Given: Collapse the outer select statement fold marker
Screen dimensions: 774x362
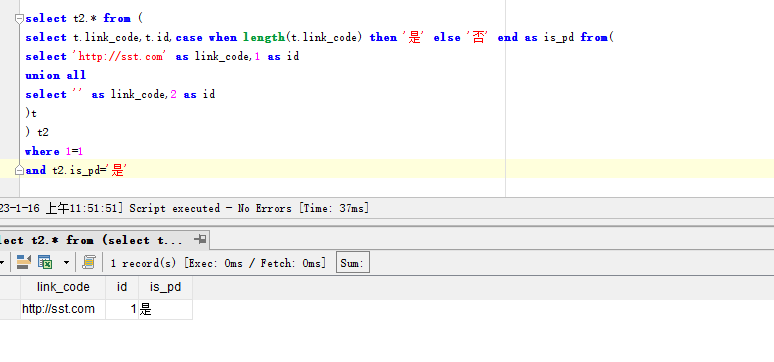Looking at the screenshot, I should point(19,19).
